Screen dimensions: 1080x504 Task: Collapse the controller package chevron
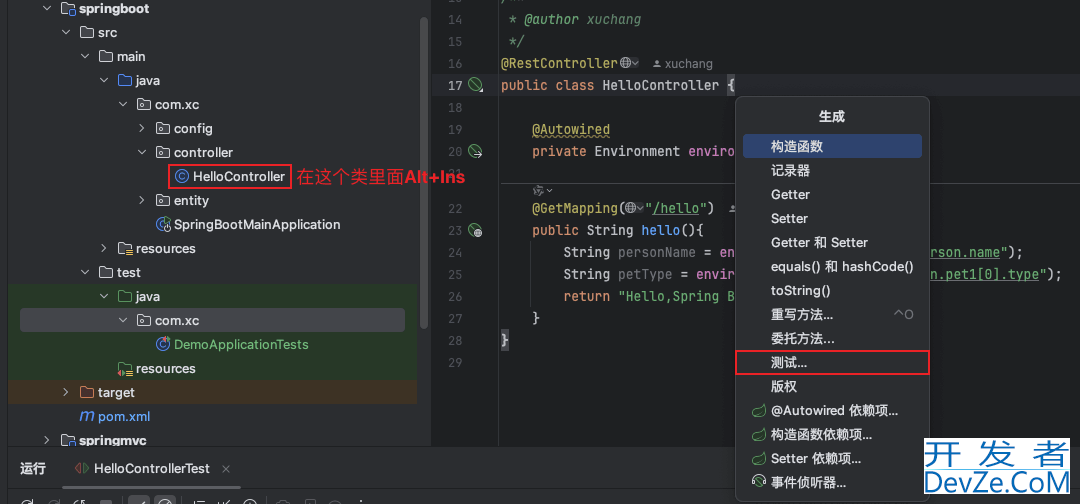141,152
